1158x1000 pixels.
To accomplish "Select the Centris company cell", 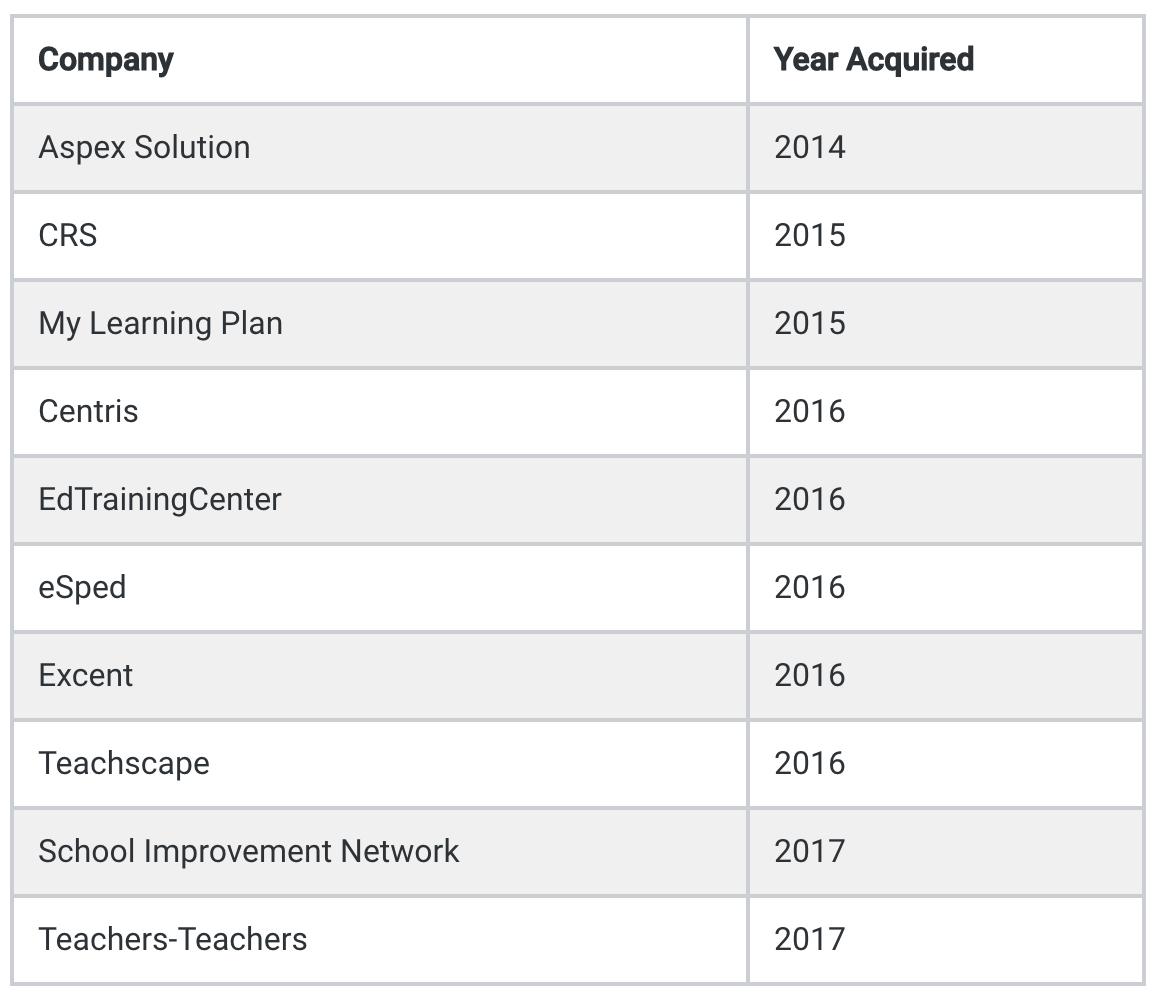I will pos(380,411).
